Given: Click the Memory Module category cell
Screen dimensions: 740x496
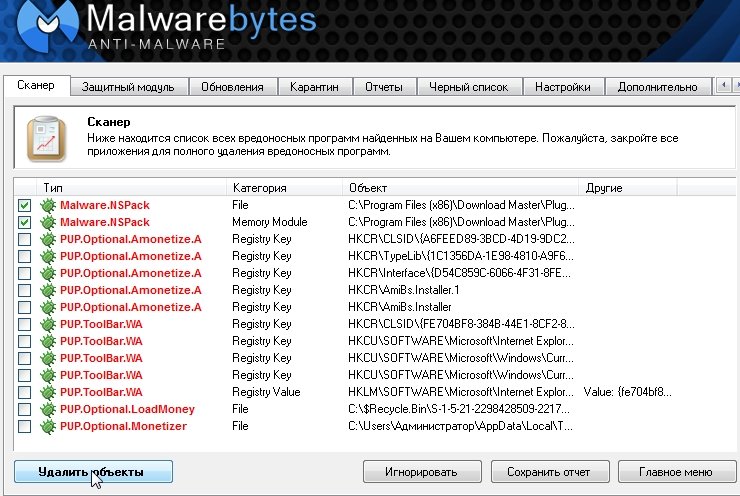Looking at the screenshot, I should point(269,222).
